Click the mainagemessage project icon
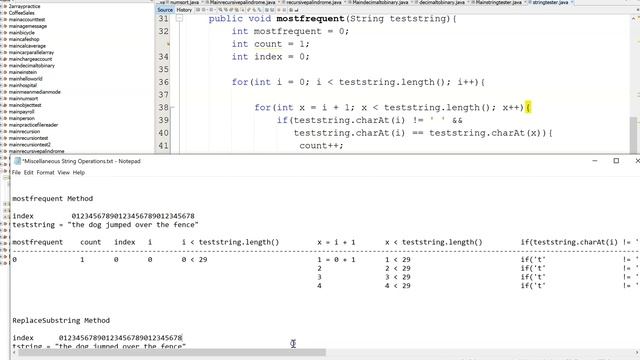Image resolution: width=640 pixels, height=360 pixels. 5,26
